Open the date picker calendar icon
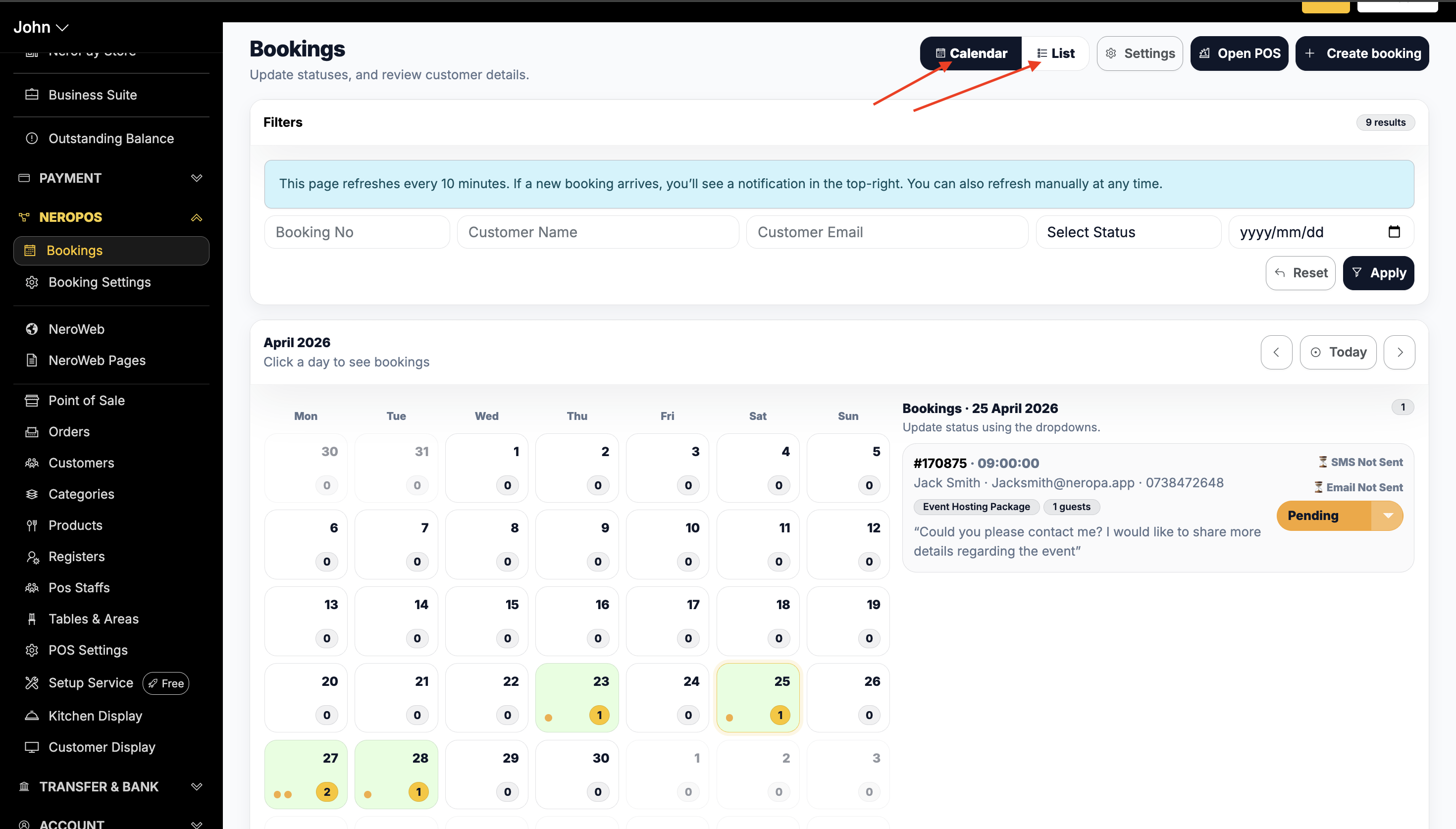The width and height of the screenshot is (1456, 829). [1394, 232]
